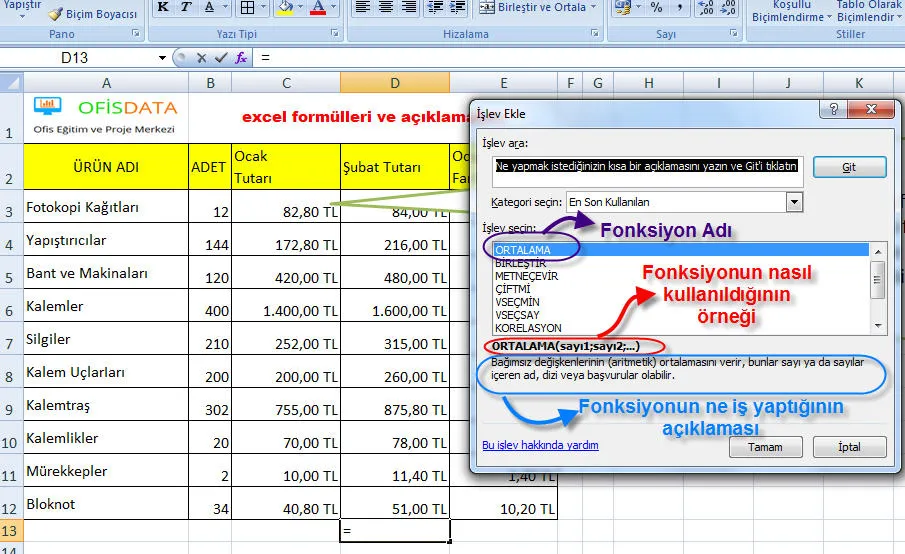905x554 pixels.
Task: Open the Kategori seçin dropdown
Action: click(794, 202)
